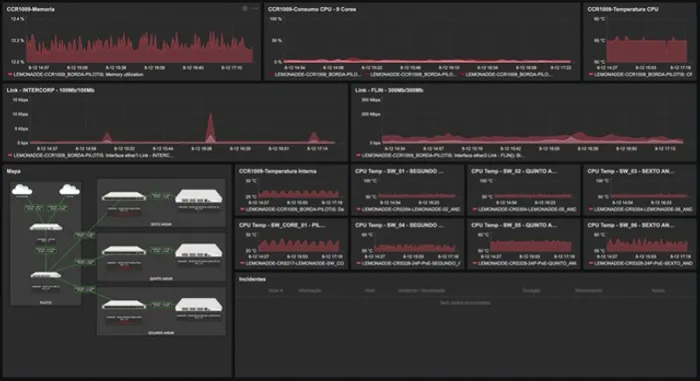Click the CRS328-24P-PoE-QUINTO legend entry
700x381 pixels.
coord(525,264)
